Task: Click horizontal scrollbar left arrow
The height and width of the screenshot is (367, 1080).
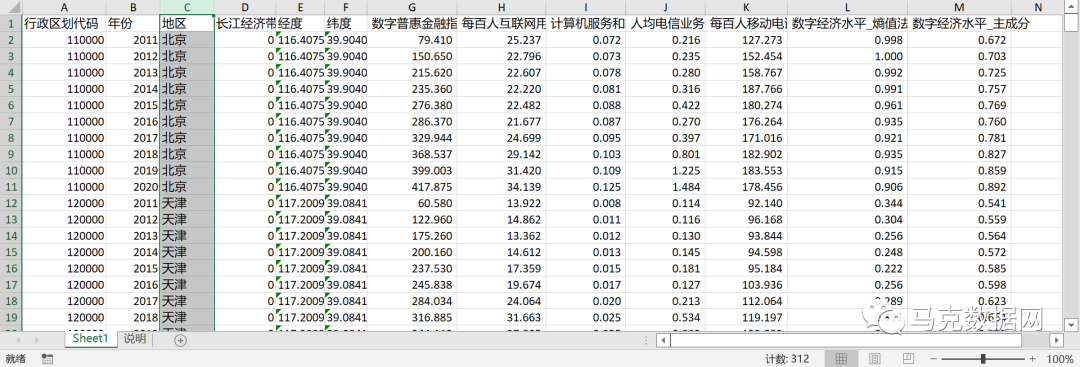Action: click(663, 340)
